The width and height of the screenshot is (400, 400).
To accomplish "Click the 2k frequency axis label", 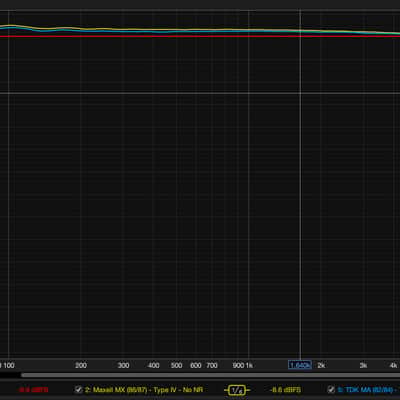I will (x=321, y=365).
